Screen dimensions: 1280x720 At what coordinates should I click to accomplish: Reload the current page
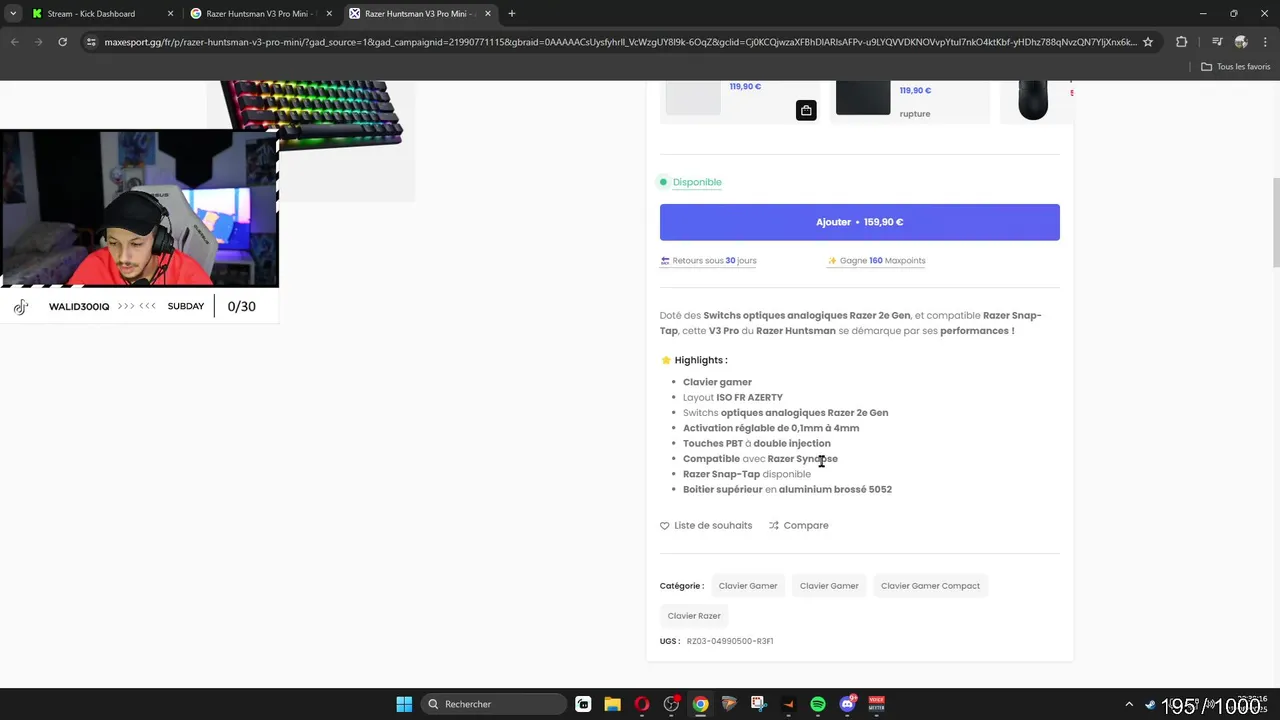pyautogui.click(x=62, y=42)
